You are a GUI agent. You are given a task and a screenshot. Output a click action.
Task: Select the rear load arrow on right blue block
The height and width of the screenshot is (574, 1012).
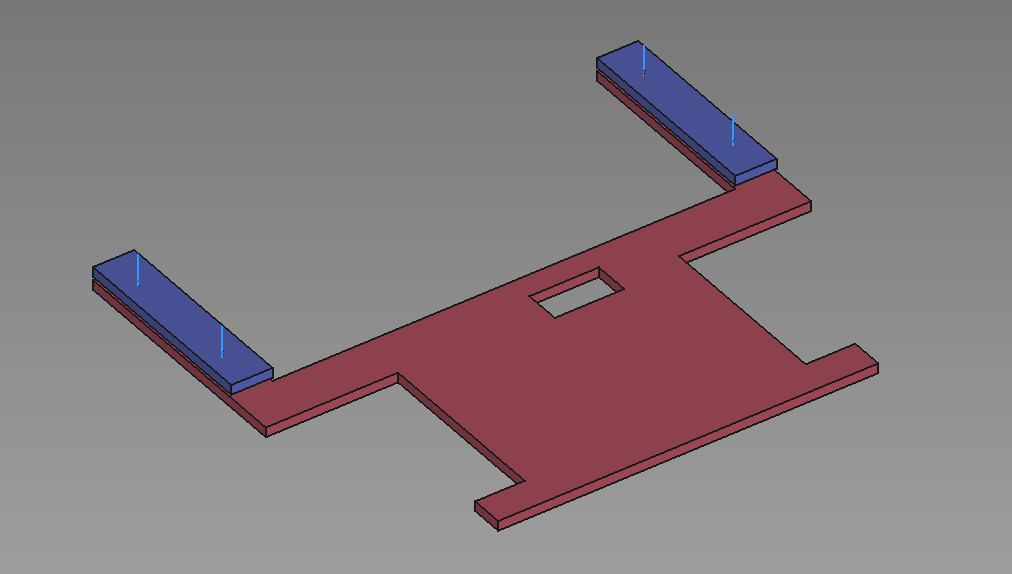(x=643, y=61)
